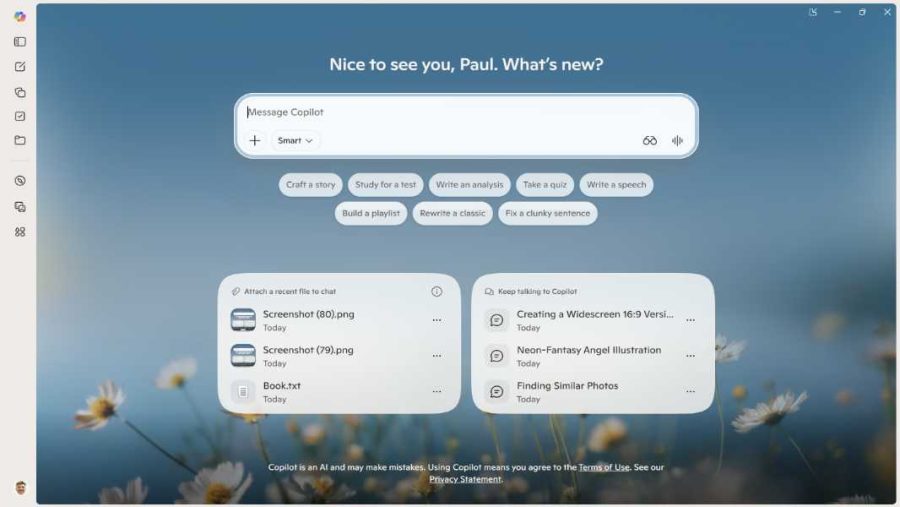Click the Attach a recent file to chat heading

290,292
